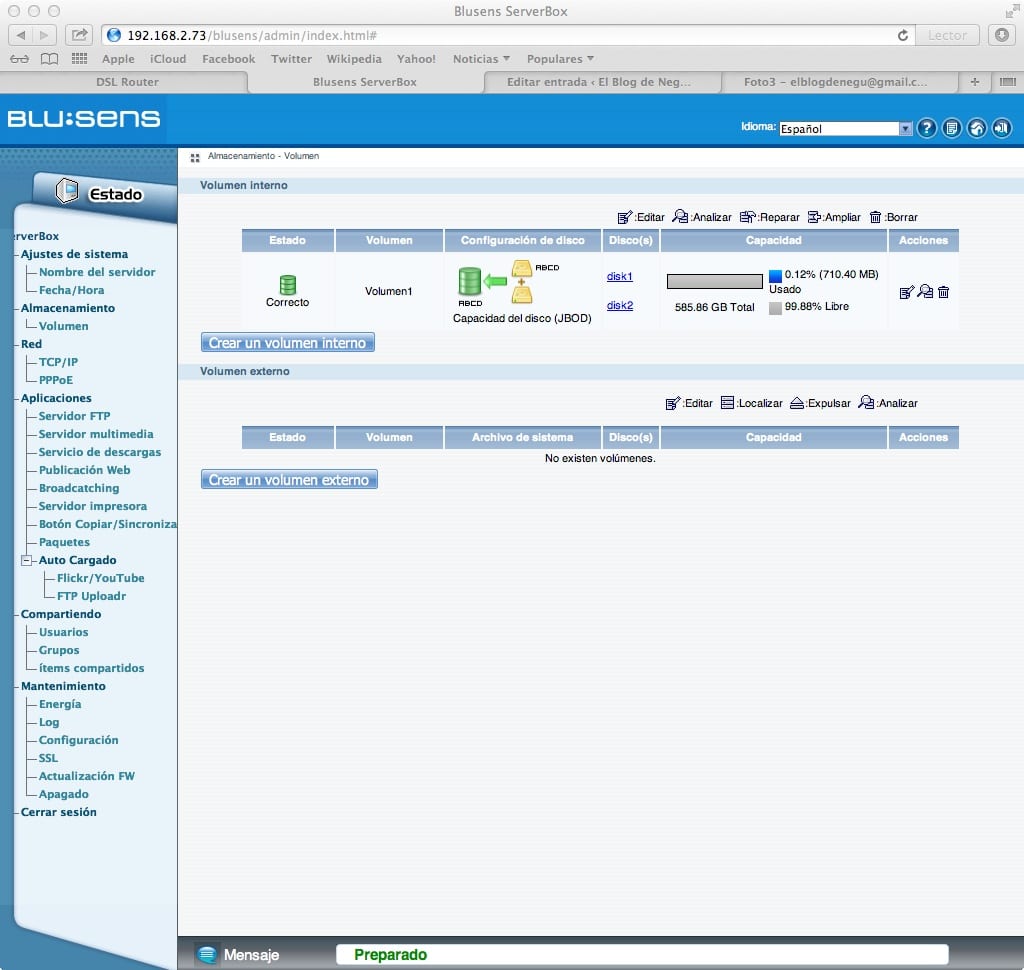Click the disk1 link

[620, 276]
